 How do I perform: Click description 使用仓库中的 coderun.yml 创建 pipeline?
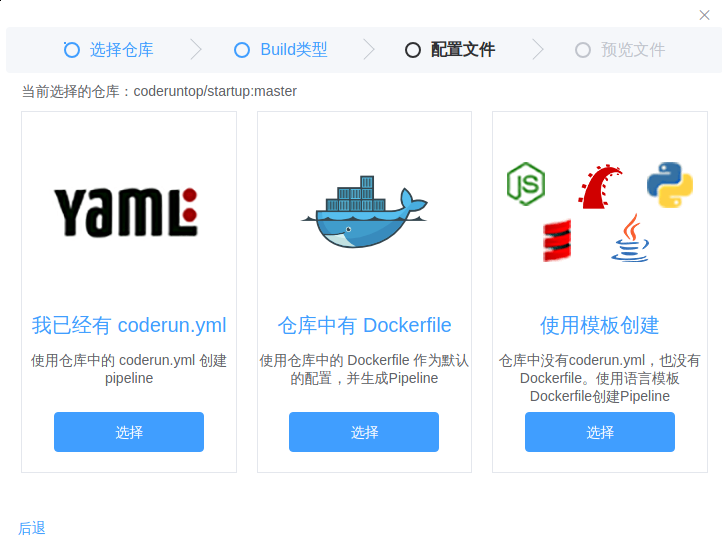129,369
